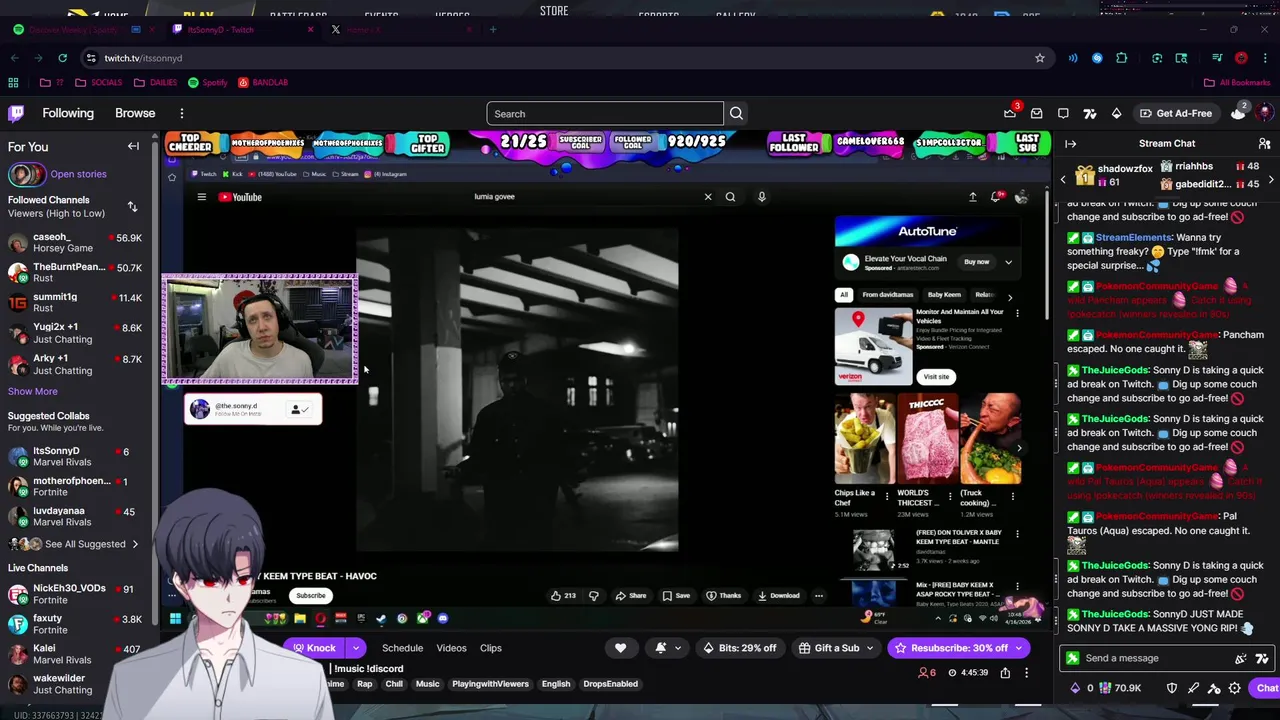The image size is (1280, 720).
Task: Open the Twitch home logo
Action: [16, 113]
